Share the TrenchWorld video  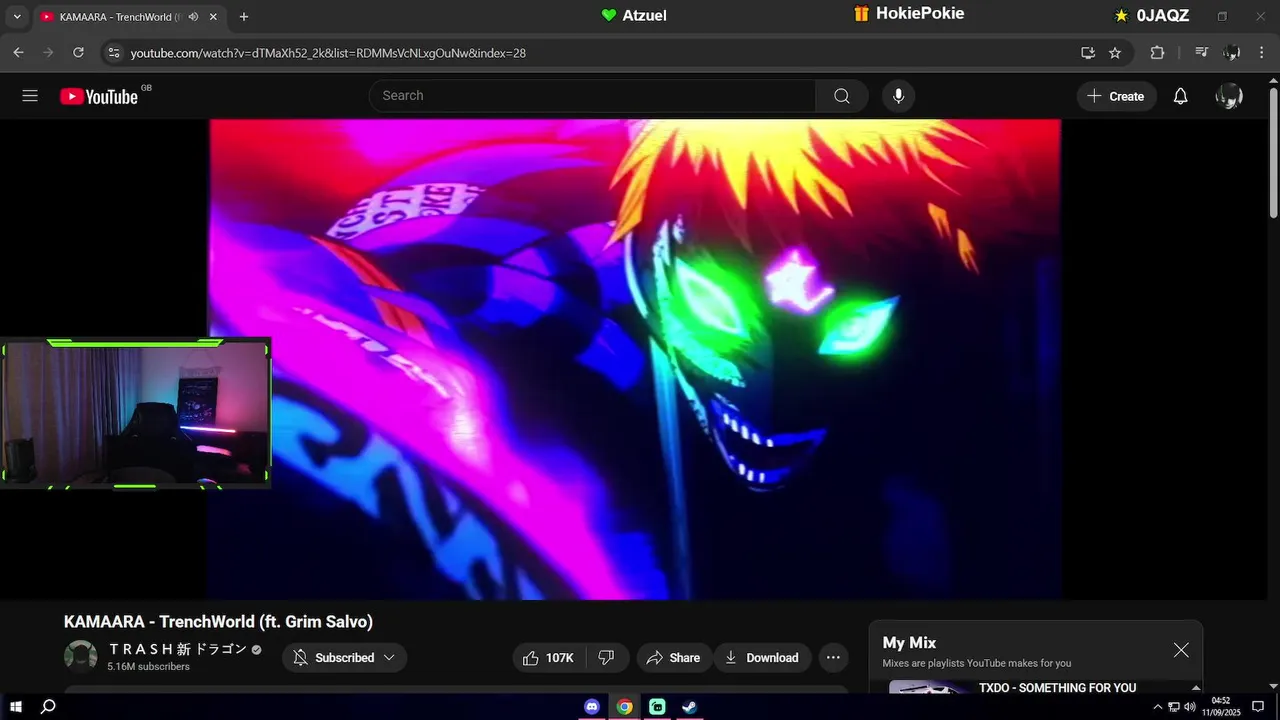(x=674, y=657)
